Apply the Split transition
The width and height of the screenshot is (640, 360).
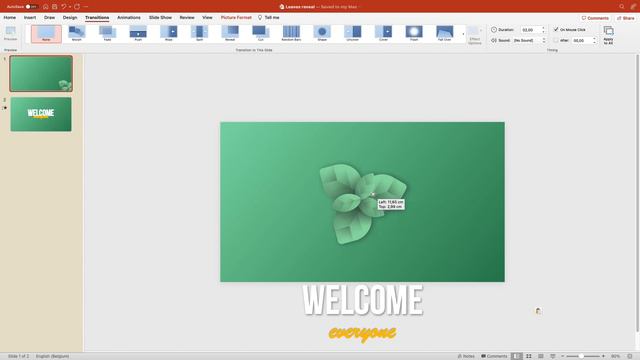pos(199,33)
